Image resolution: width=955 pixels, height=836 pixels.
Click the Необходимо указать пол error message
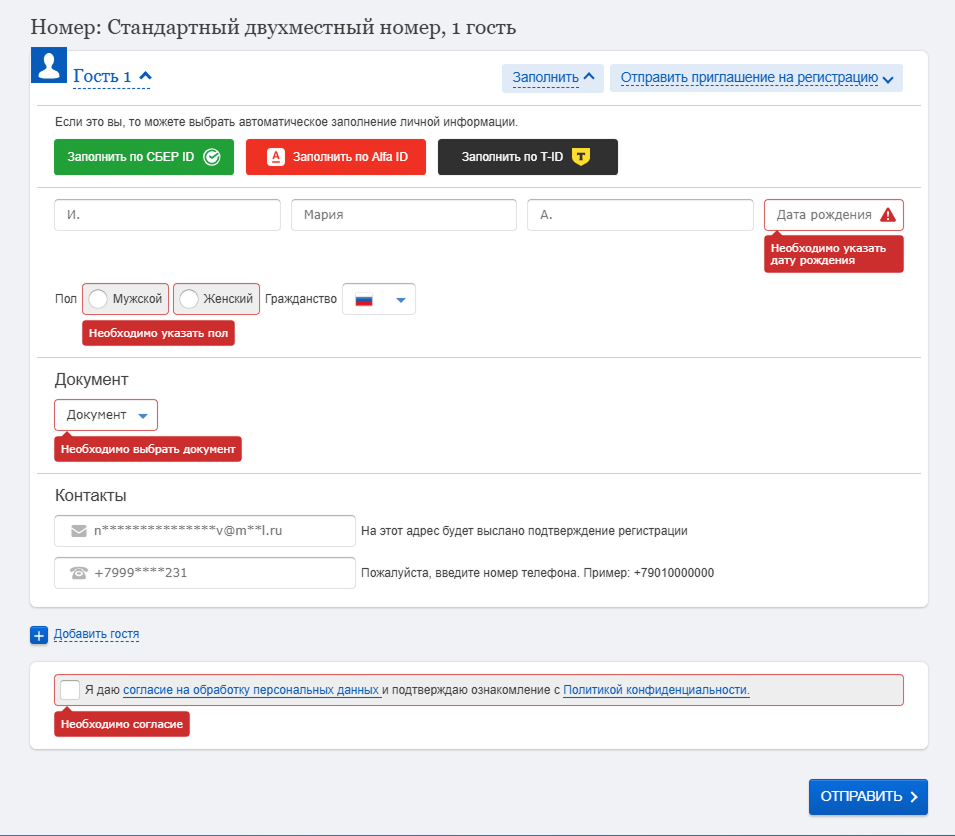[158, 334]
